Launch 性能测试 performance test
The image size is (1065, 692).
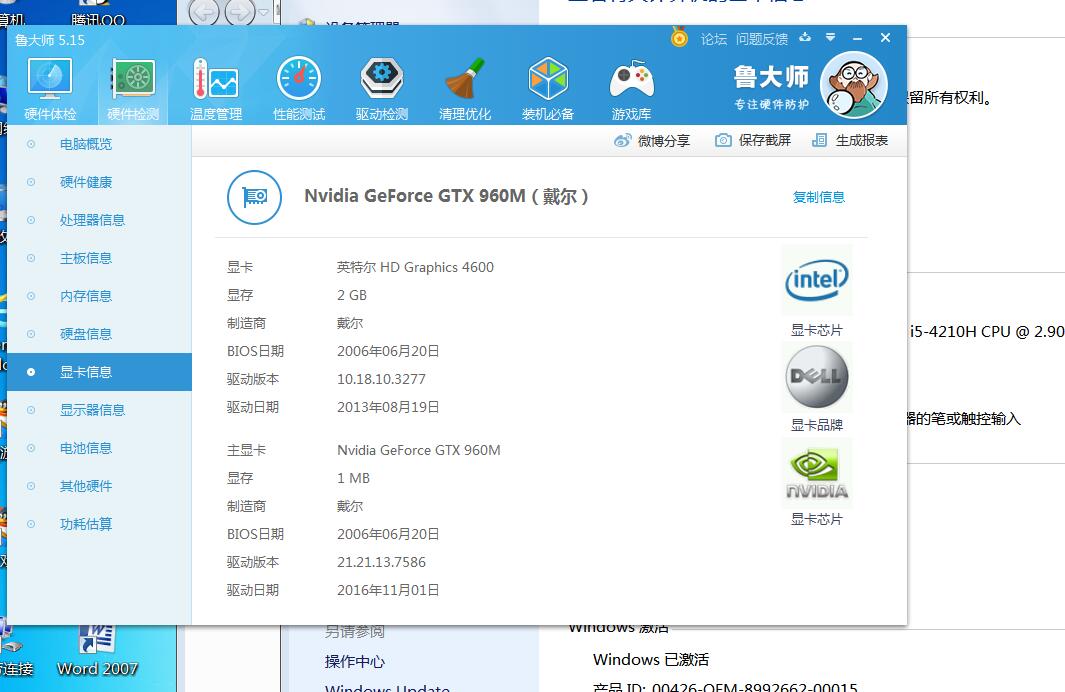299,88
